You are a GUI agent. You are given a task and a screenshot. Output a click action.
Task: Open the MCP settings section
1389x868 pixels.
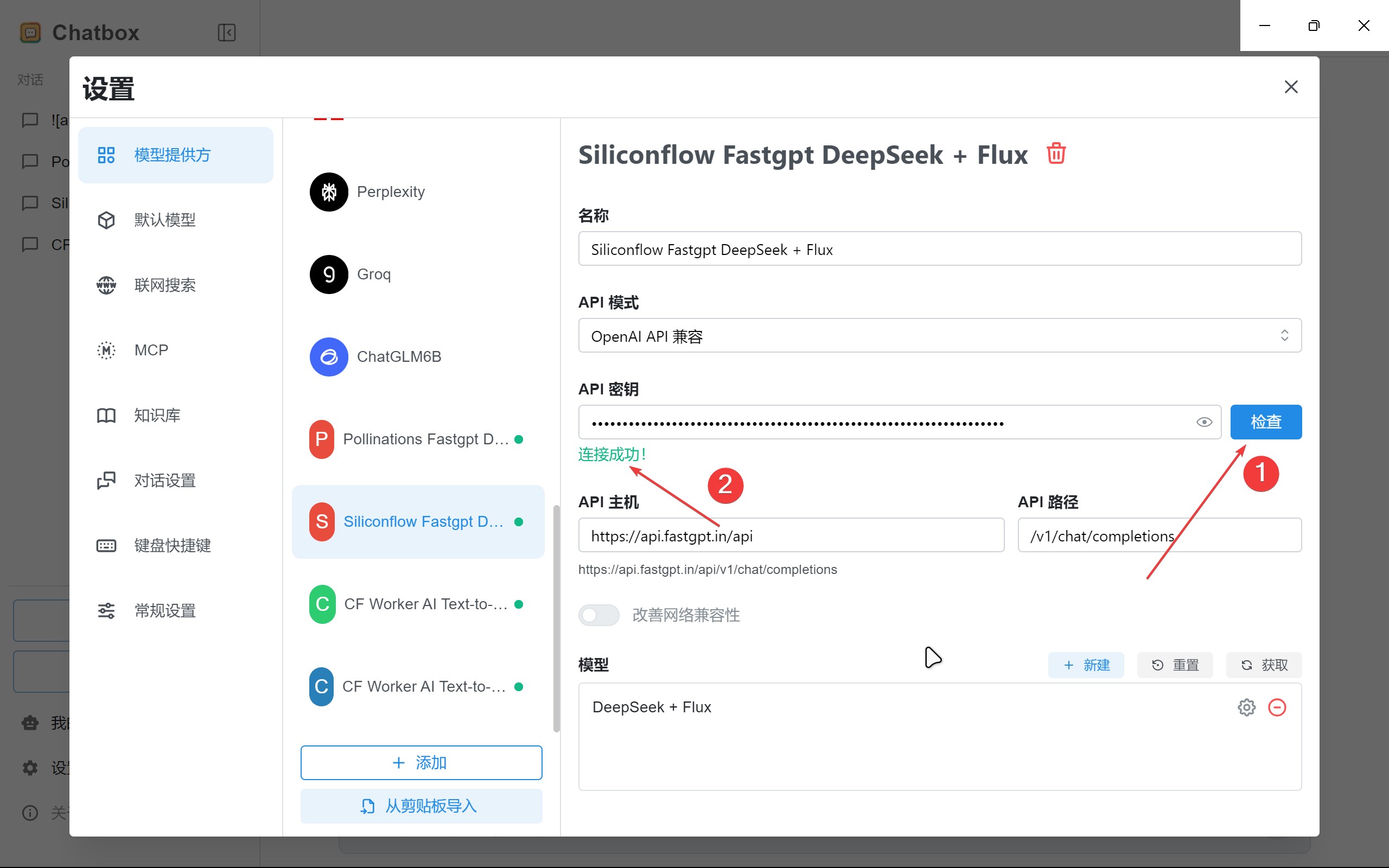click(x=151, y=349)
